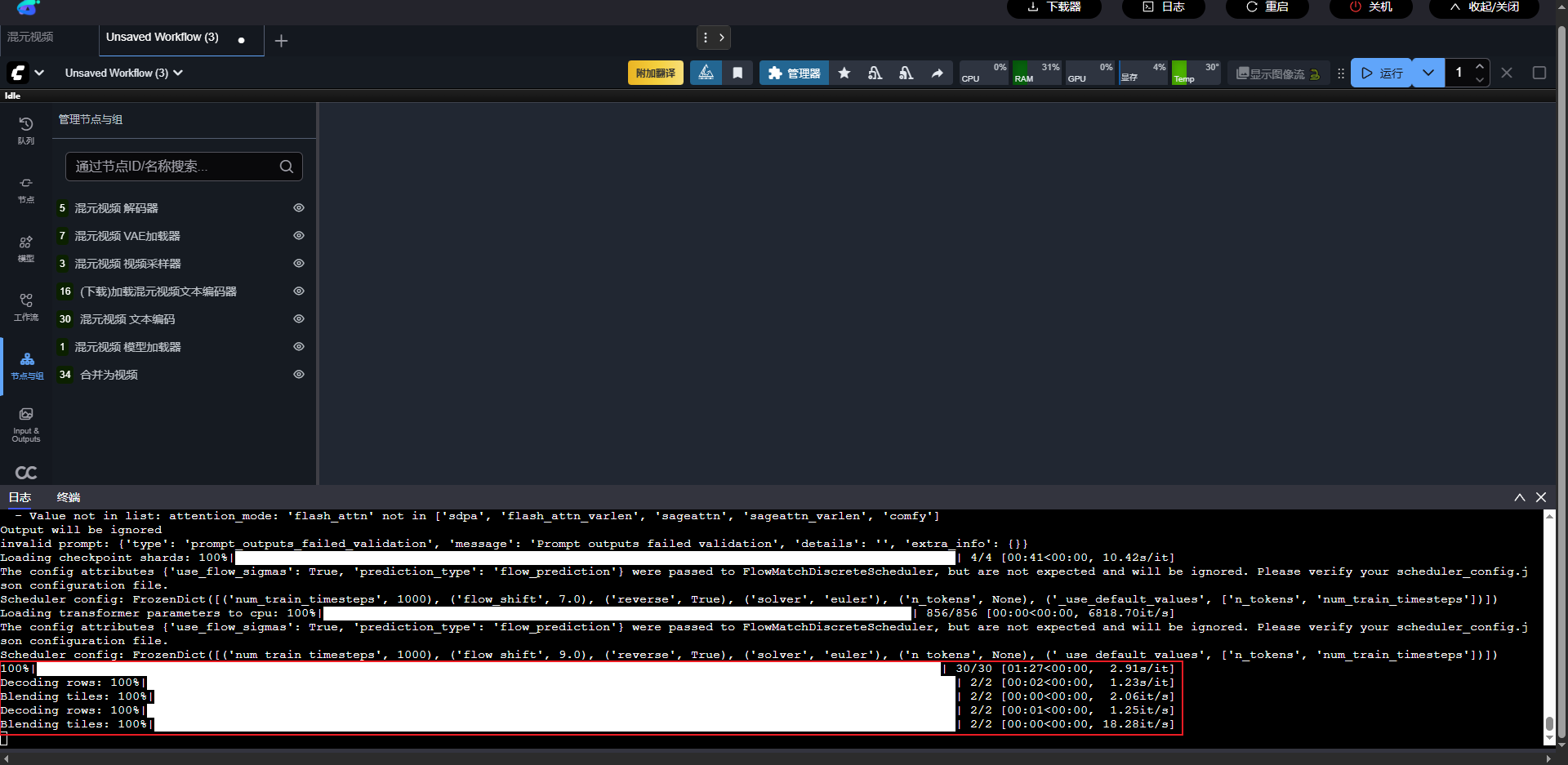Viewport: 1568px width, 765px height.
Task: Click the top-bar 日志 button
Action: point(1163,7)
